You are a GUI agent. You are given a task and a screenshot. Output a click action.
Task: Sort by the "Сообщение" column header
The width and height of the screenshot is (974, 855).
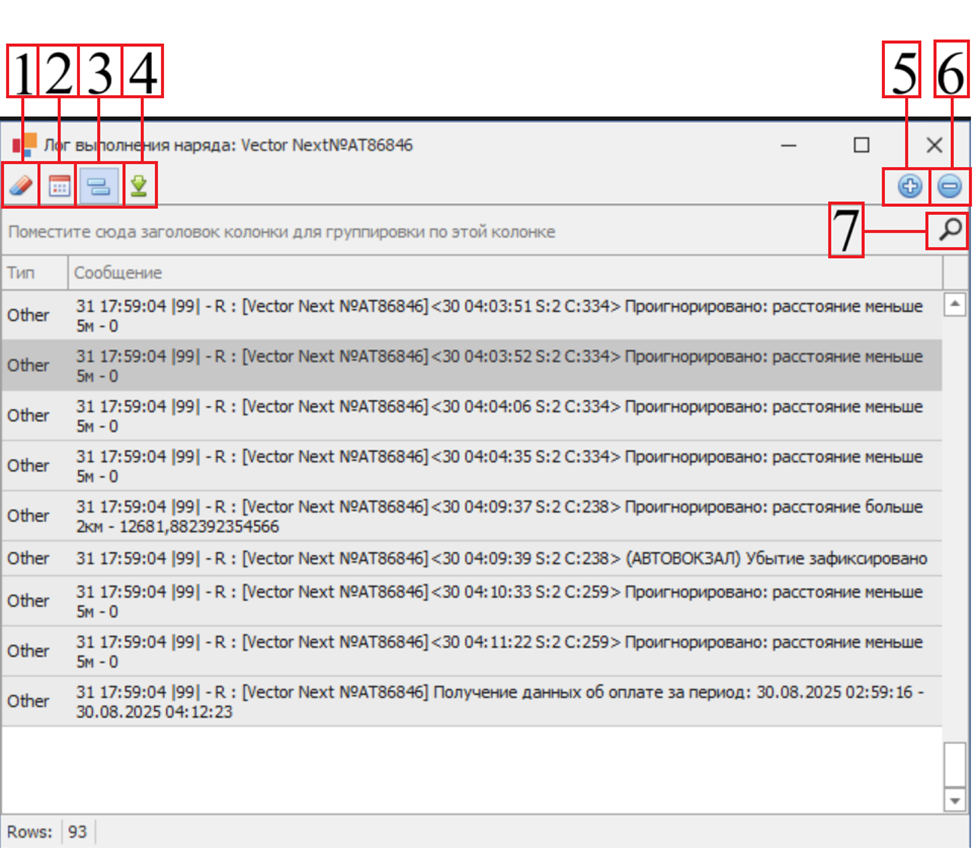pyautogui.click(x=500, y=273)
